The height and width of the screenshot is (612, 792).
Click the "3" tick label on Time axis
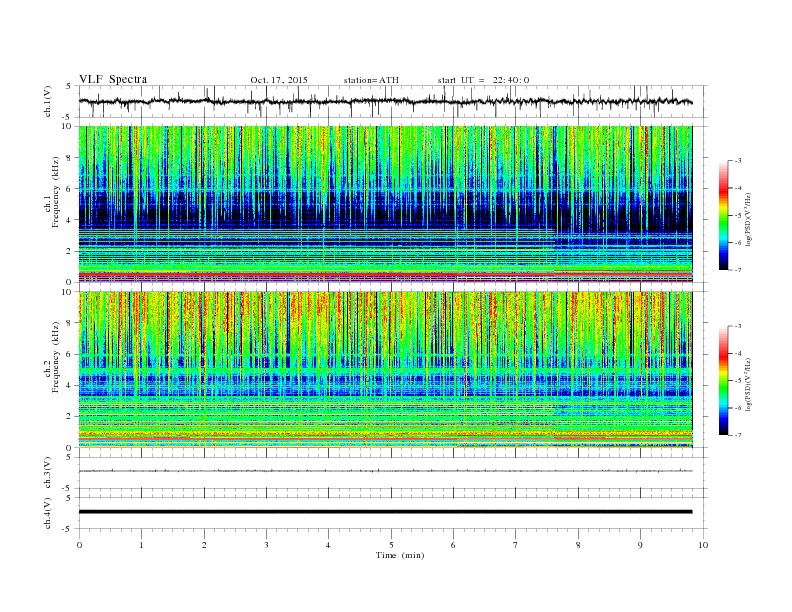click(x=266, y=545)
